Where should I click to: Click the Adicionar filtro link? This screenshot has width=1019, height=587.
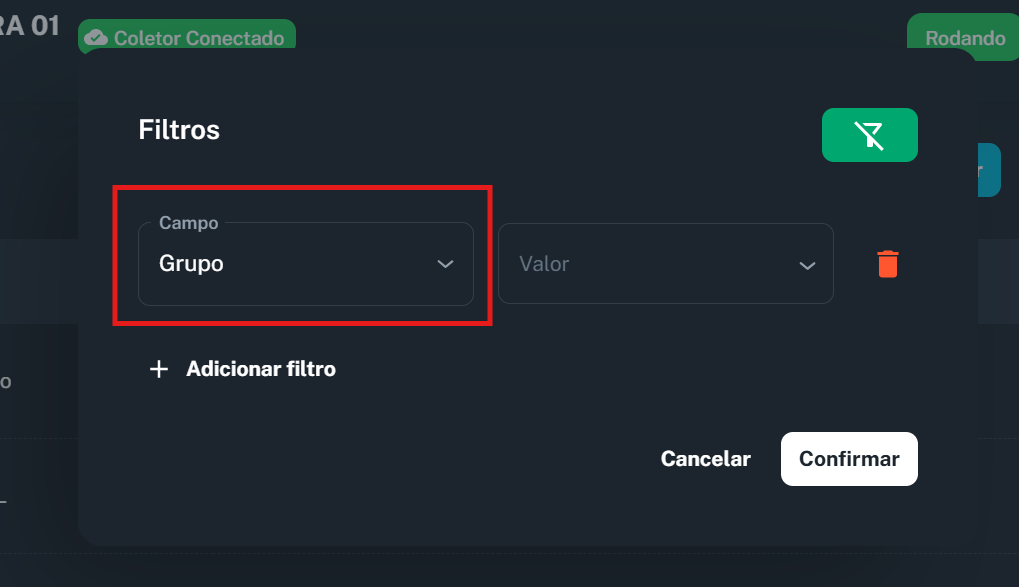[x=260, y=368]
